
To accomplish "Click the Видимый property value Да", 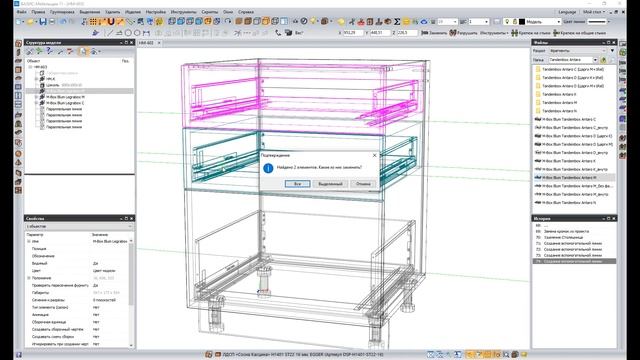I will pos(96,263).
